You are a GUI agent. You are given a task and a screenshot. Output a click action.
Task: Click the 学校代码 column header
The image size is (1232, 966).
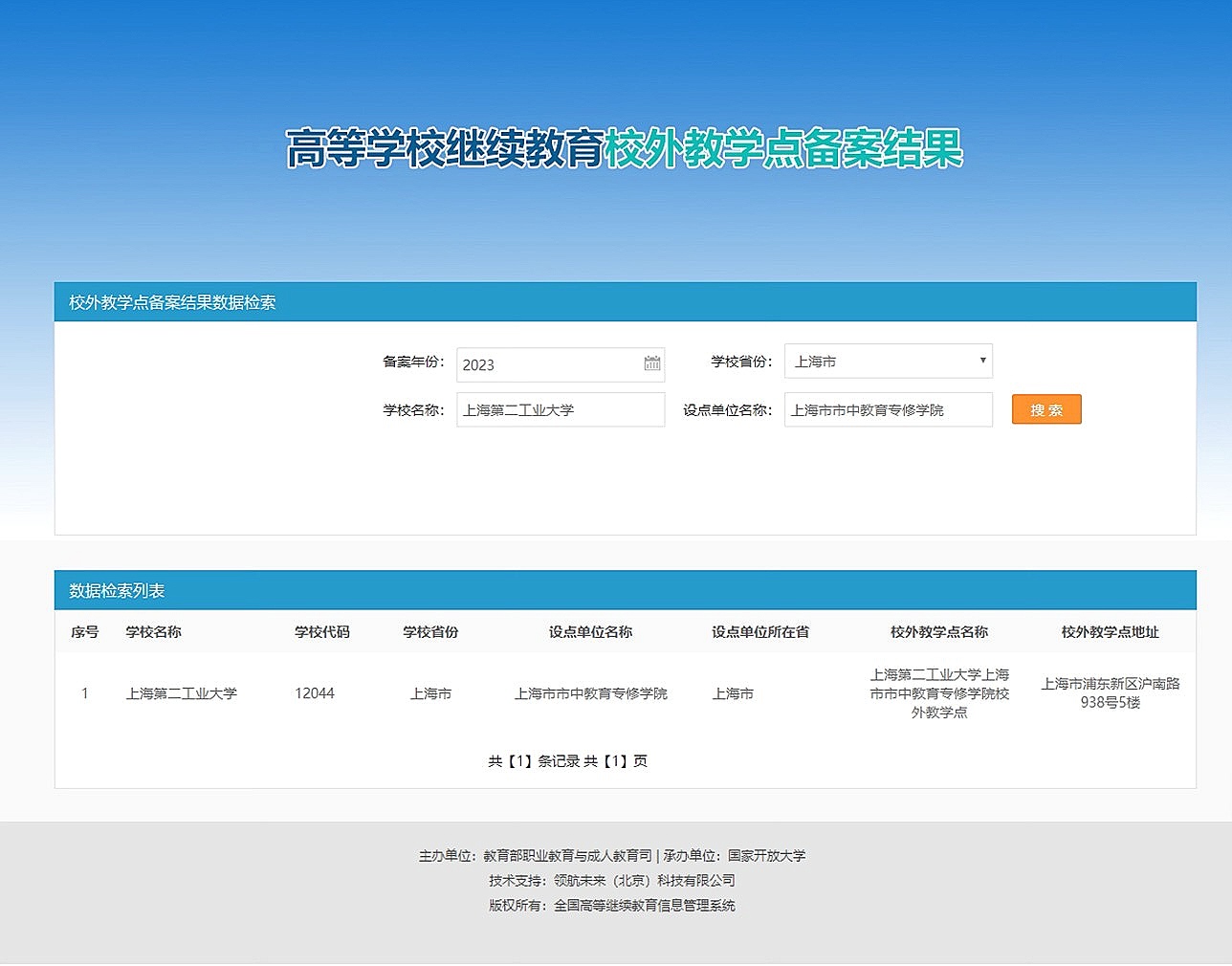point(322,632)
